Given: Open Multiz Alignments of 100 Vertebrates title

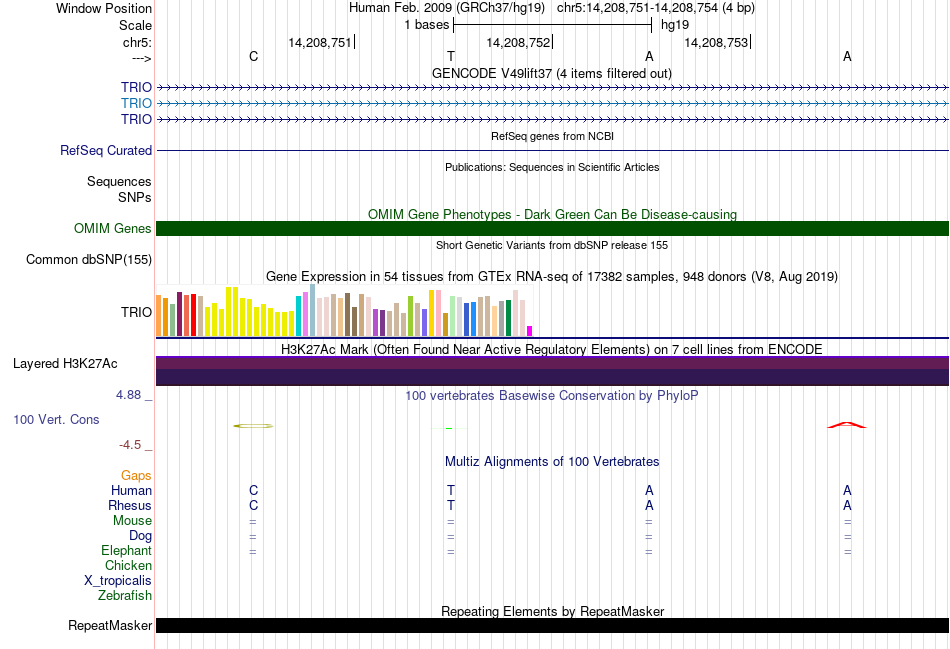Looking at the screenshot, I should [x=552, y=462].
